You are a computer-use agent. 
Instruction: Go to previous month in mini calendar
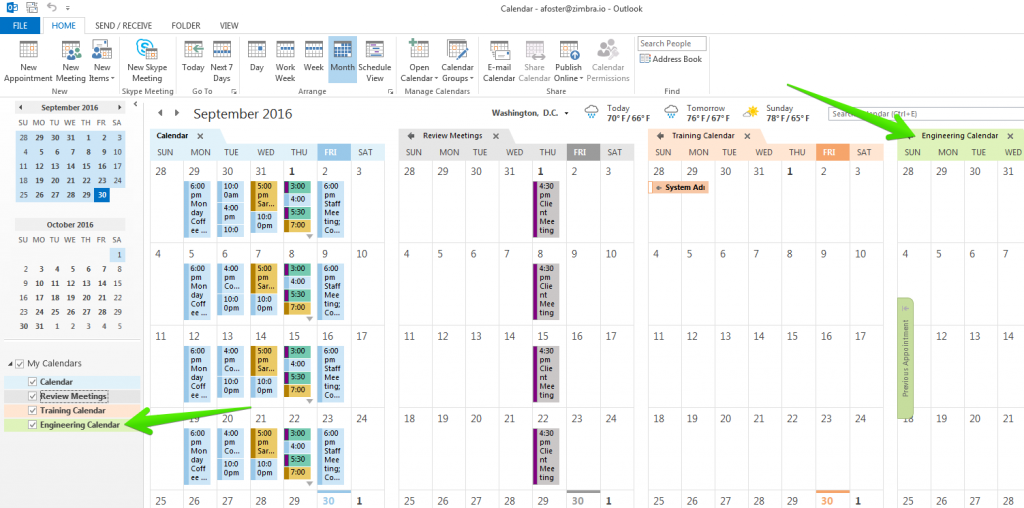[x=20, y=107]
